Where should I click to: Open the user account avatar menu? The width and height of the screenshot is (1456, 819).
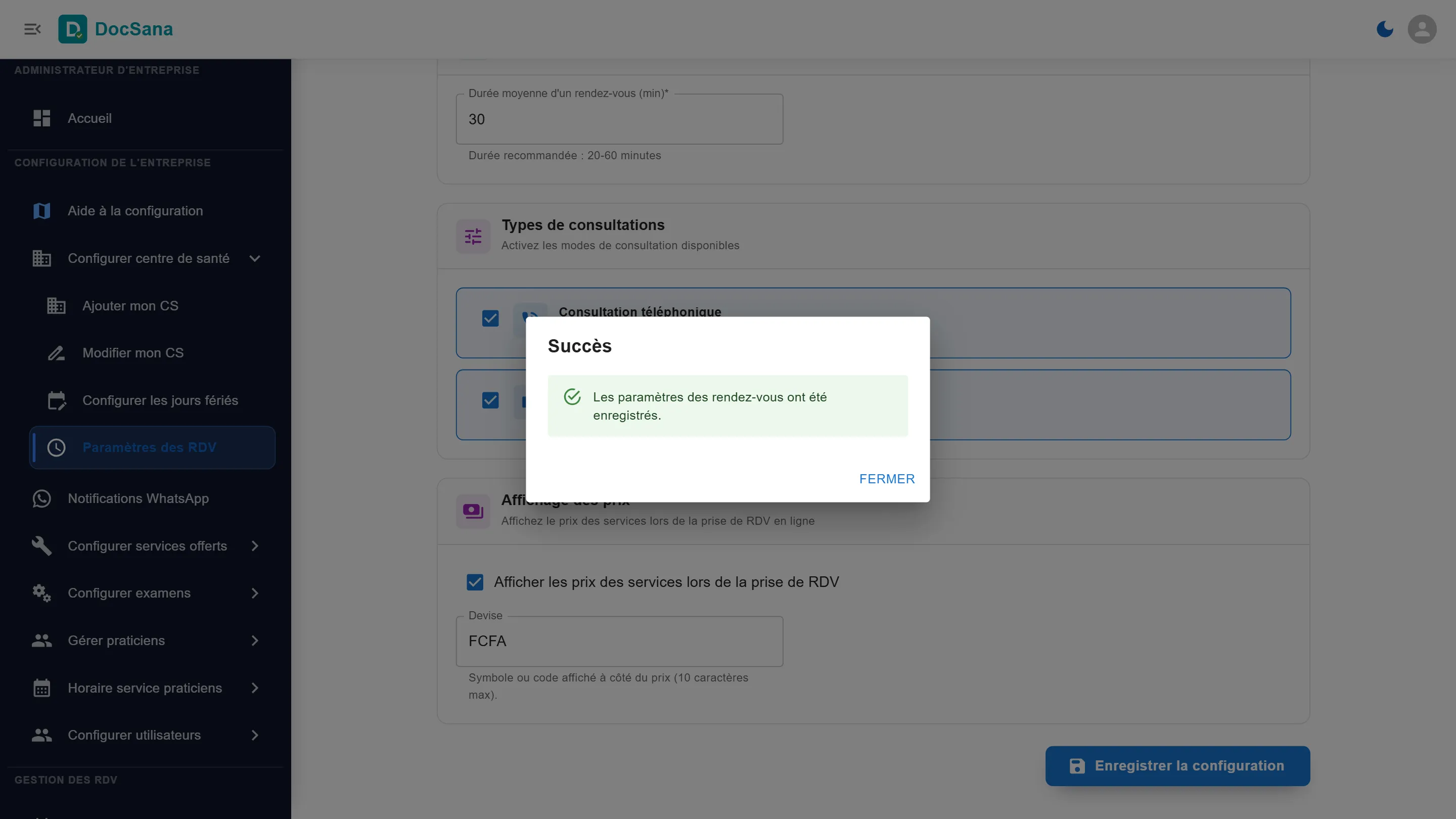pyautogui.click(x=1422, y=29)
